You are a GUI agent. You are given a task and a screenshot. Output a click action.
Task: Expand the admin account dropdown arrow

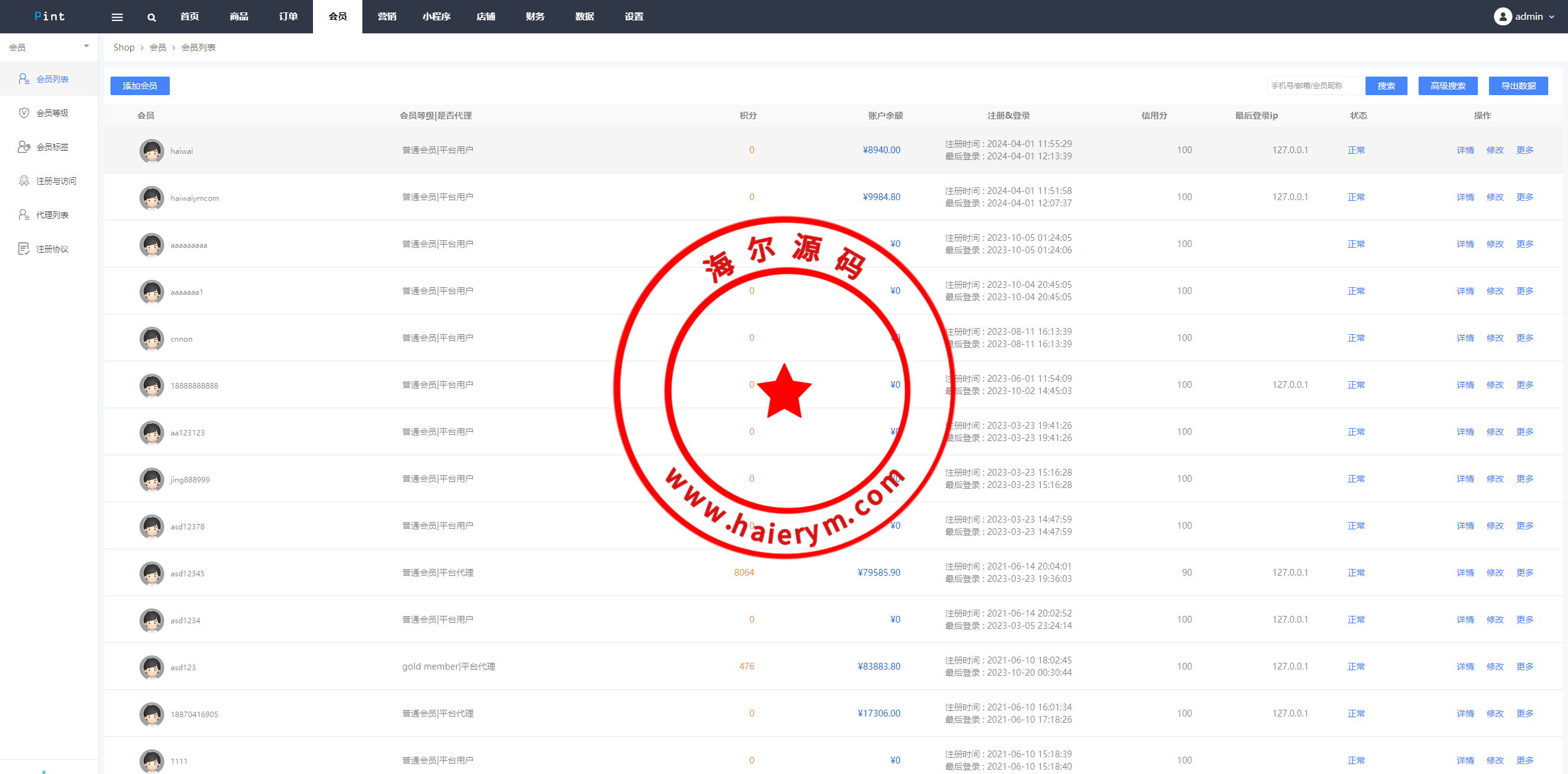[1551, 17]
